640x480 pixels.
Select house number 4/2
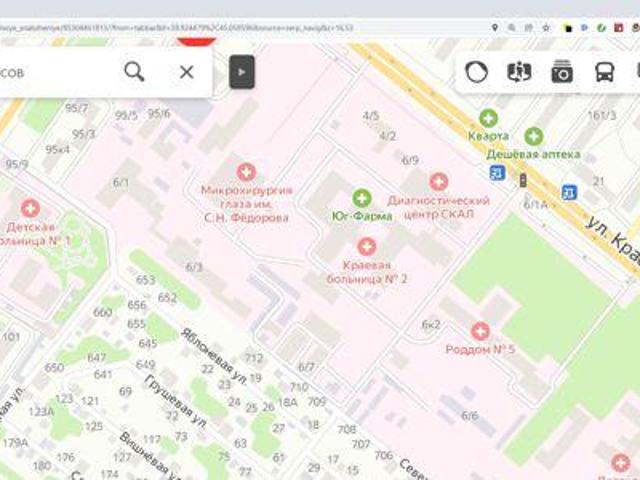[387, 136]
